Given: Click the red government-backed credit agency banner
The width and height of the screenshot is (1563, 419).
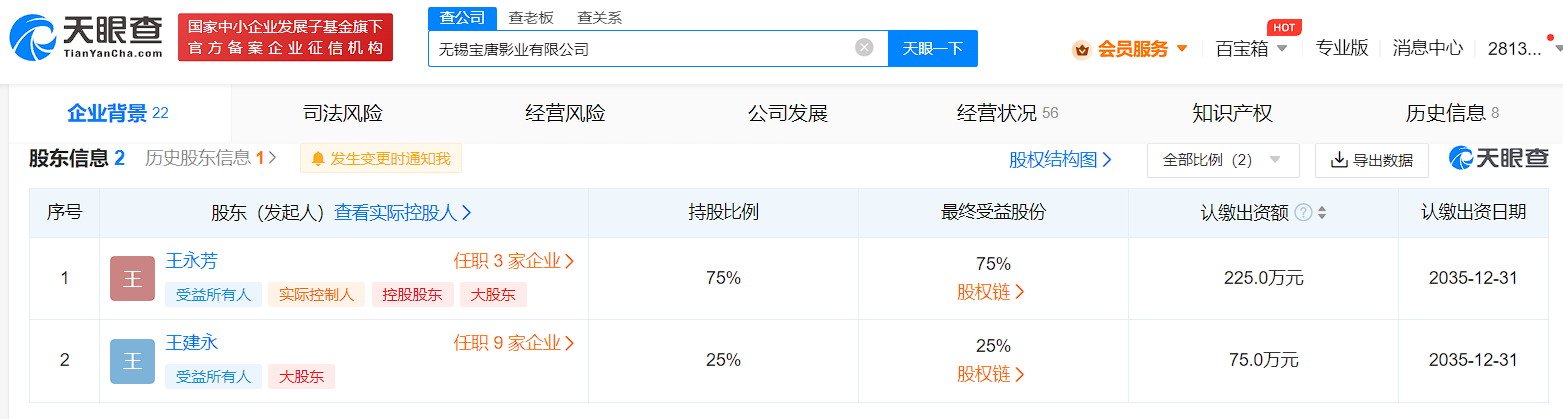Looking at the screenshot, I should coord(285,37).
